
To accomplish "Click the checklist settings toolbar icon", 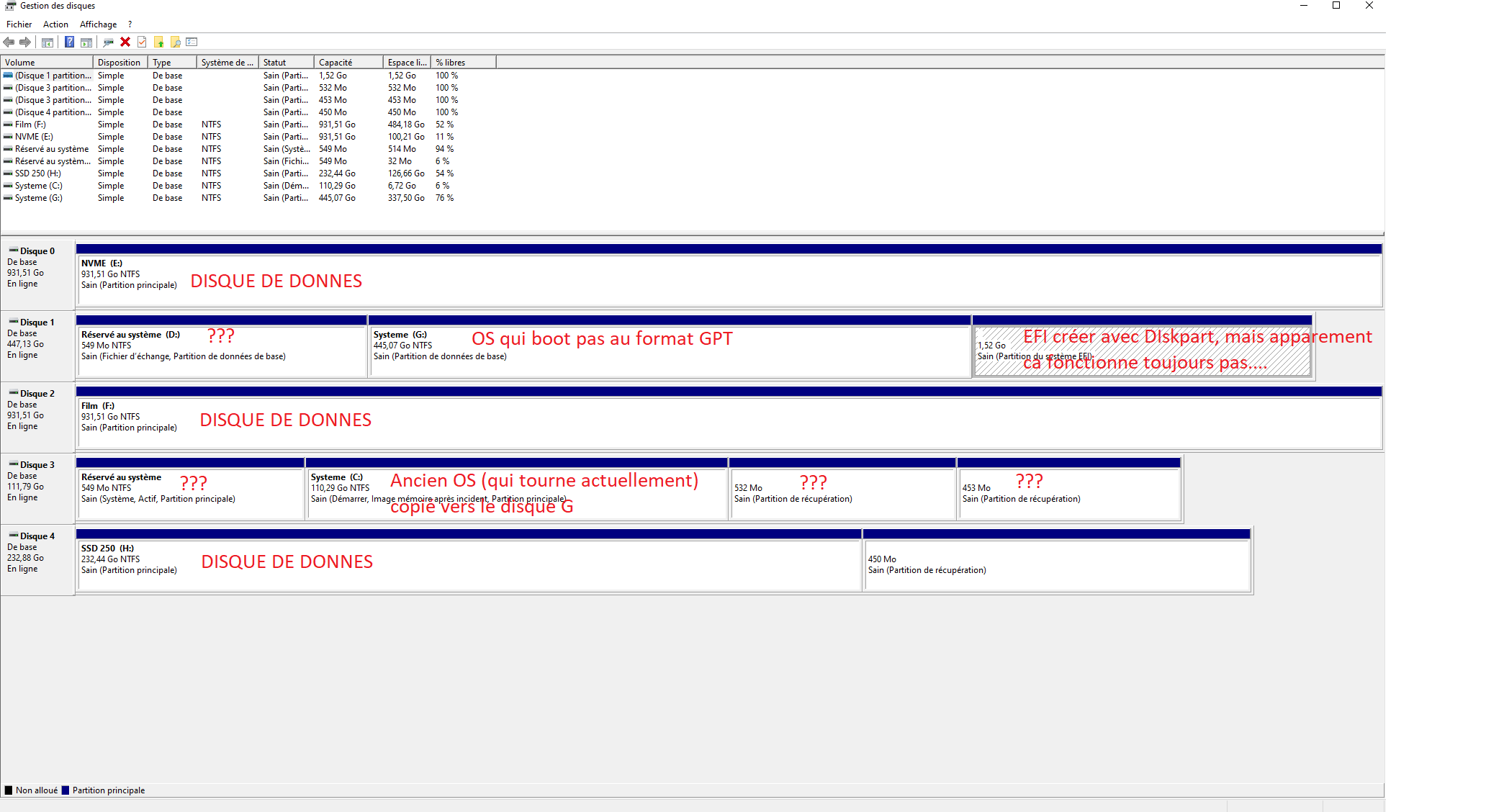I will point(192,42).
